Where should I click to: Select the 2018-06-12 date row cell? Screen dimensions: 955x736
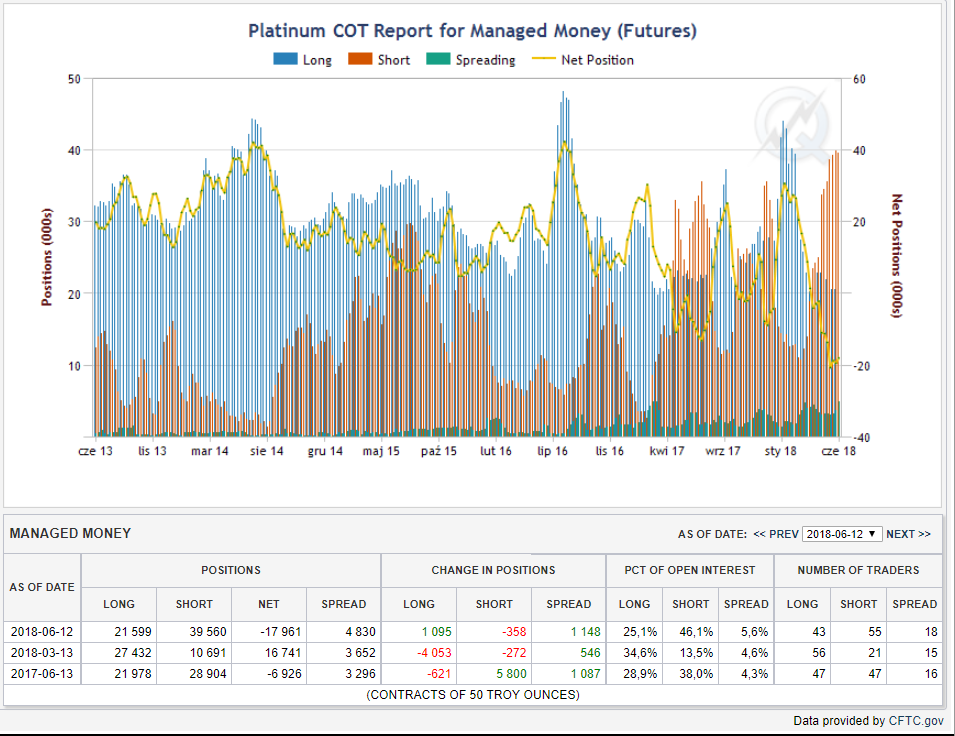tap(42, 632)
